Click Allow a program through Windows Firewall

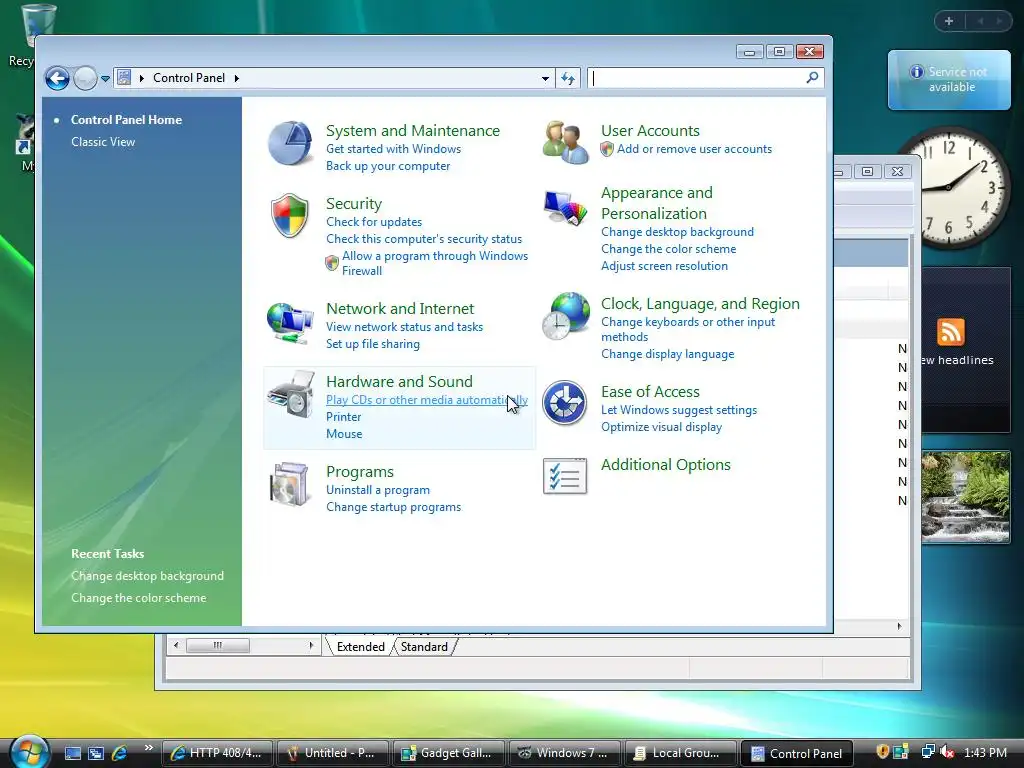[435, 263]
